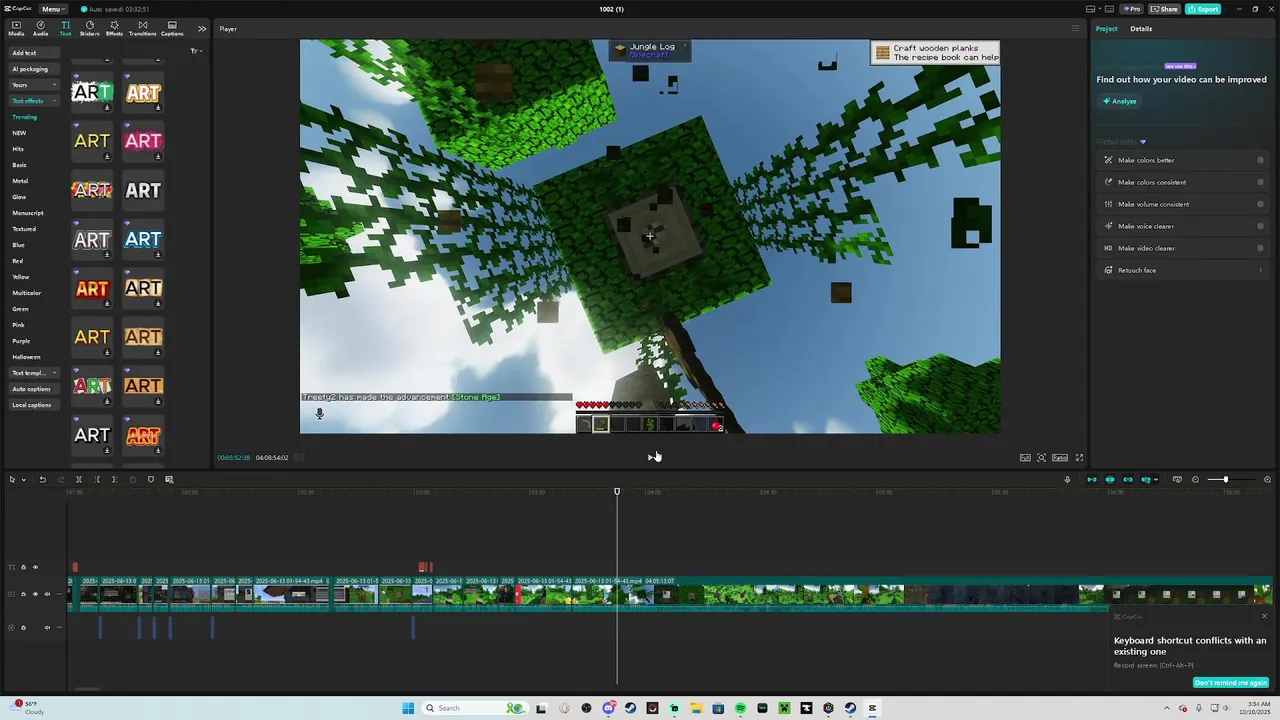
Task: Open AI packaging
Action: (x=34, y=69)
